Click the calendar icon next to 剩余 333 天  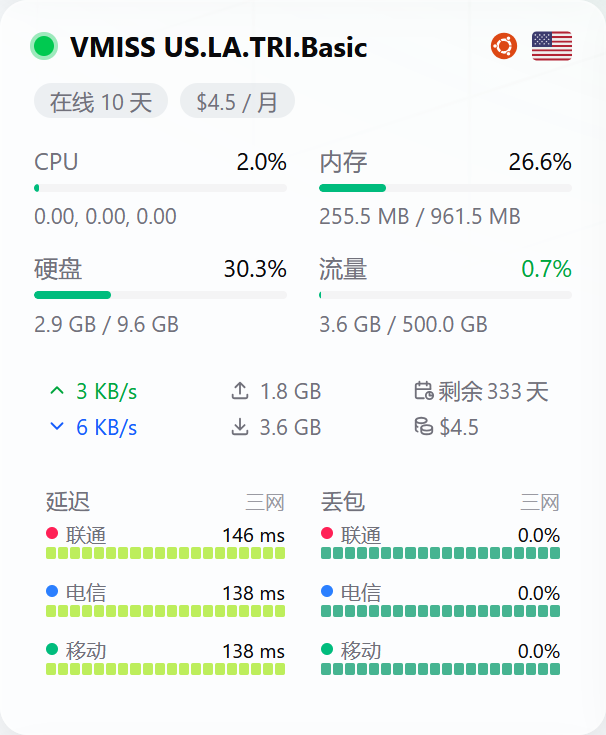(x=424, y=391)
